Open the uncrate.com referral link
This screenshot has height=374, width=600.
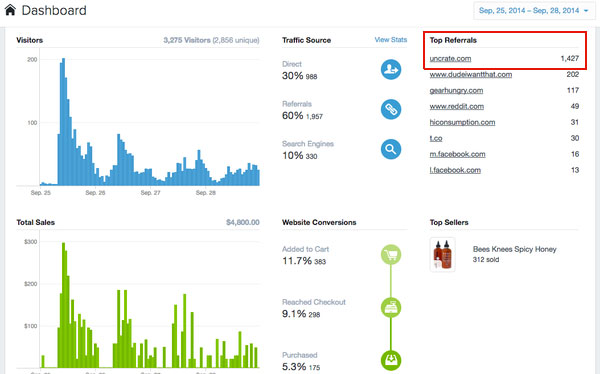(450, 59)
